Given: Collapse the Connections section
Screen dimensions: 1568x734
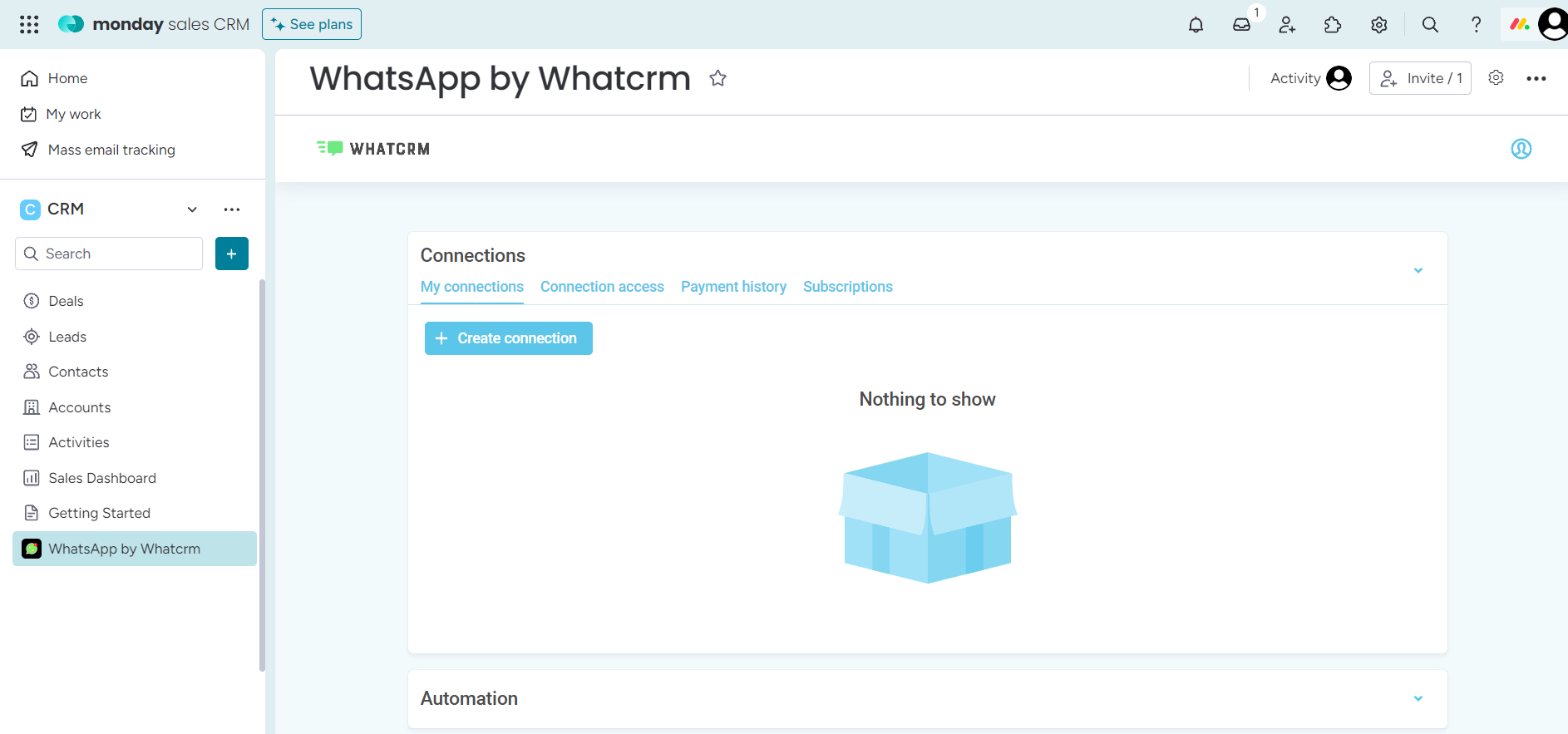Looking at the screenshot, I should coord(1418,270).
